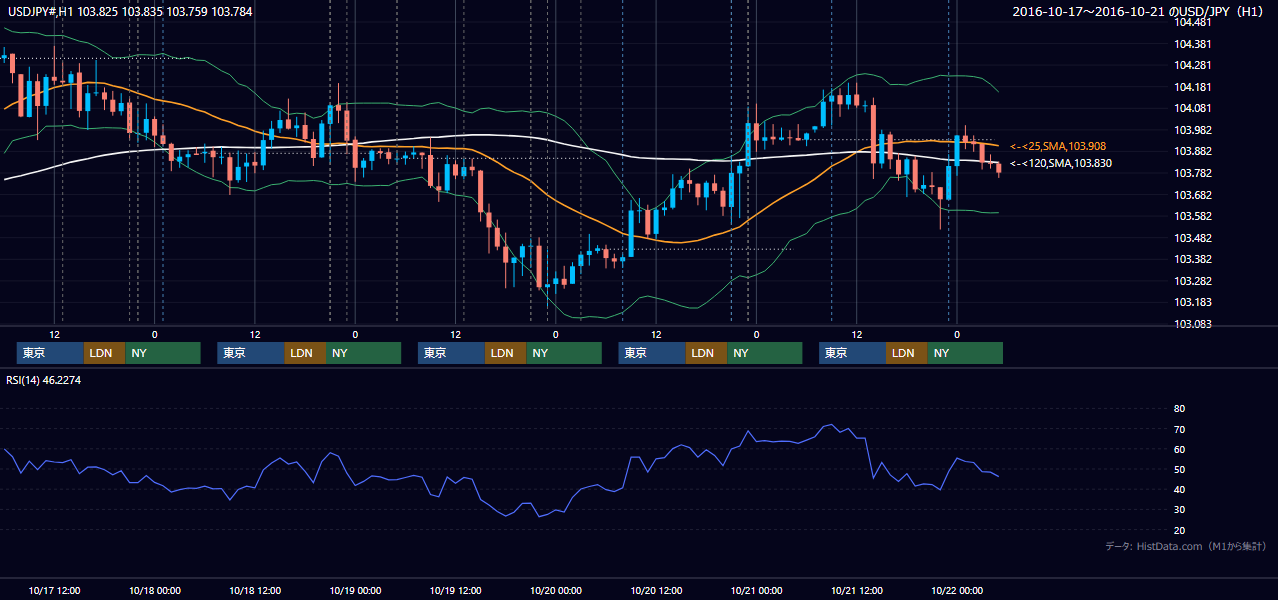Click the 104.381 price axis label

click(1192, 44)
